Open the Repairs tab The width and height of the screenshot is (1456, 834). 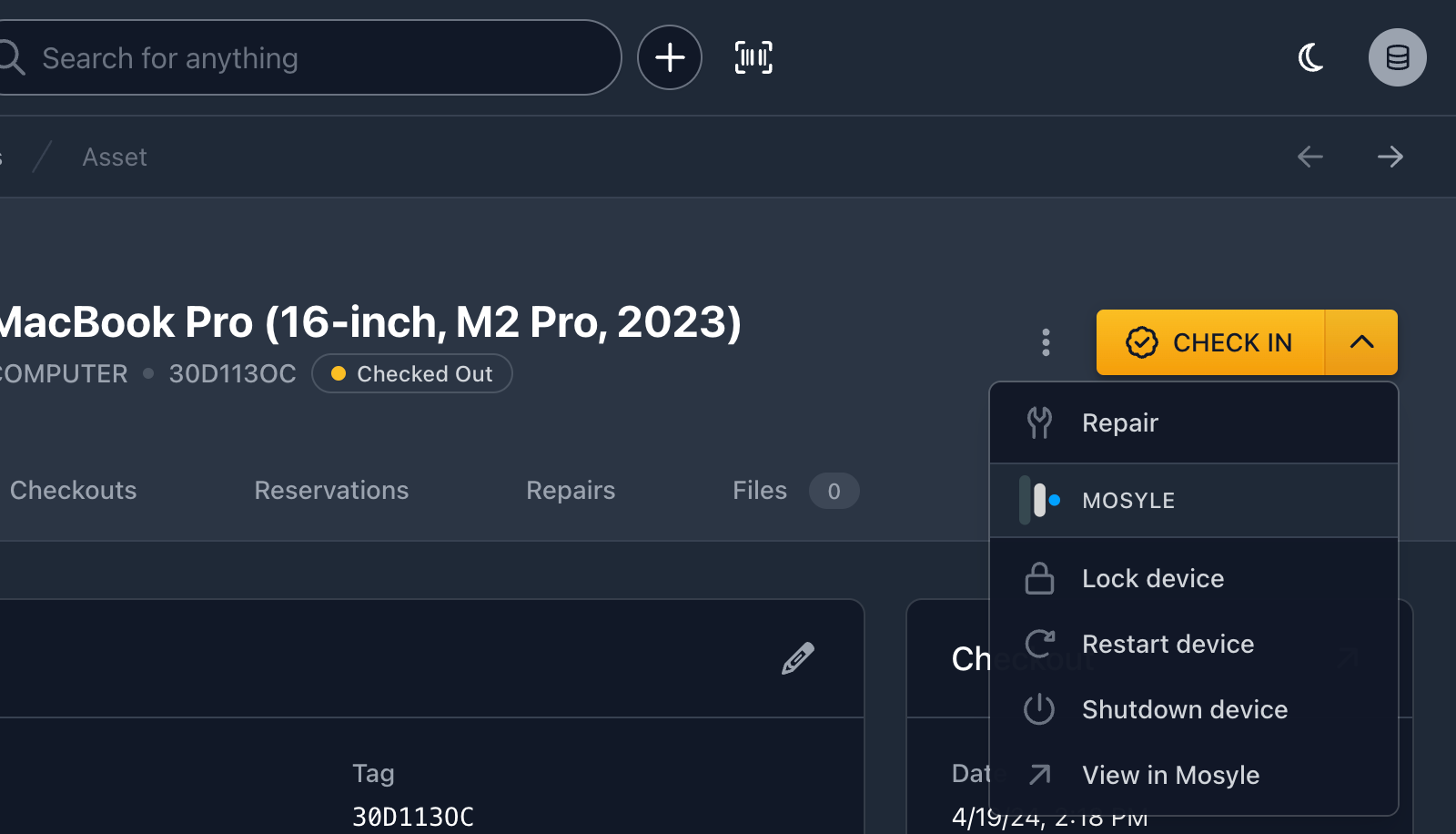[571, 490]
